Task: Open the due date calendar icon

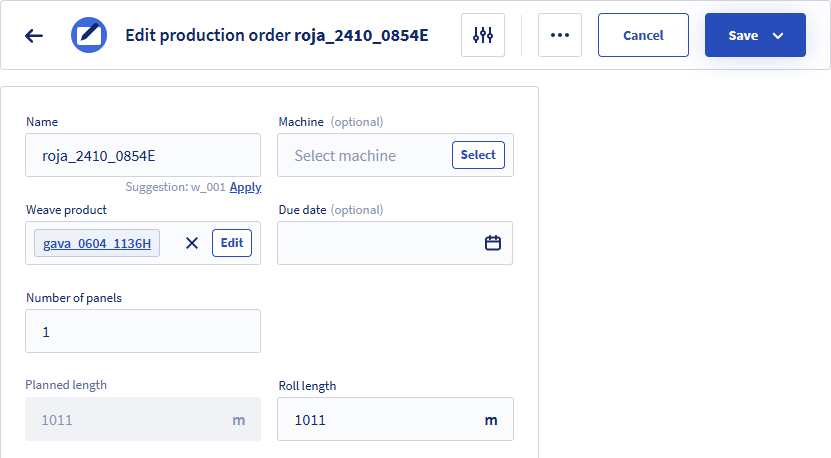Action: [x=493, y=243]
